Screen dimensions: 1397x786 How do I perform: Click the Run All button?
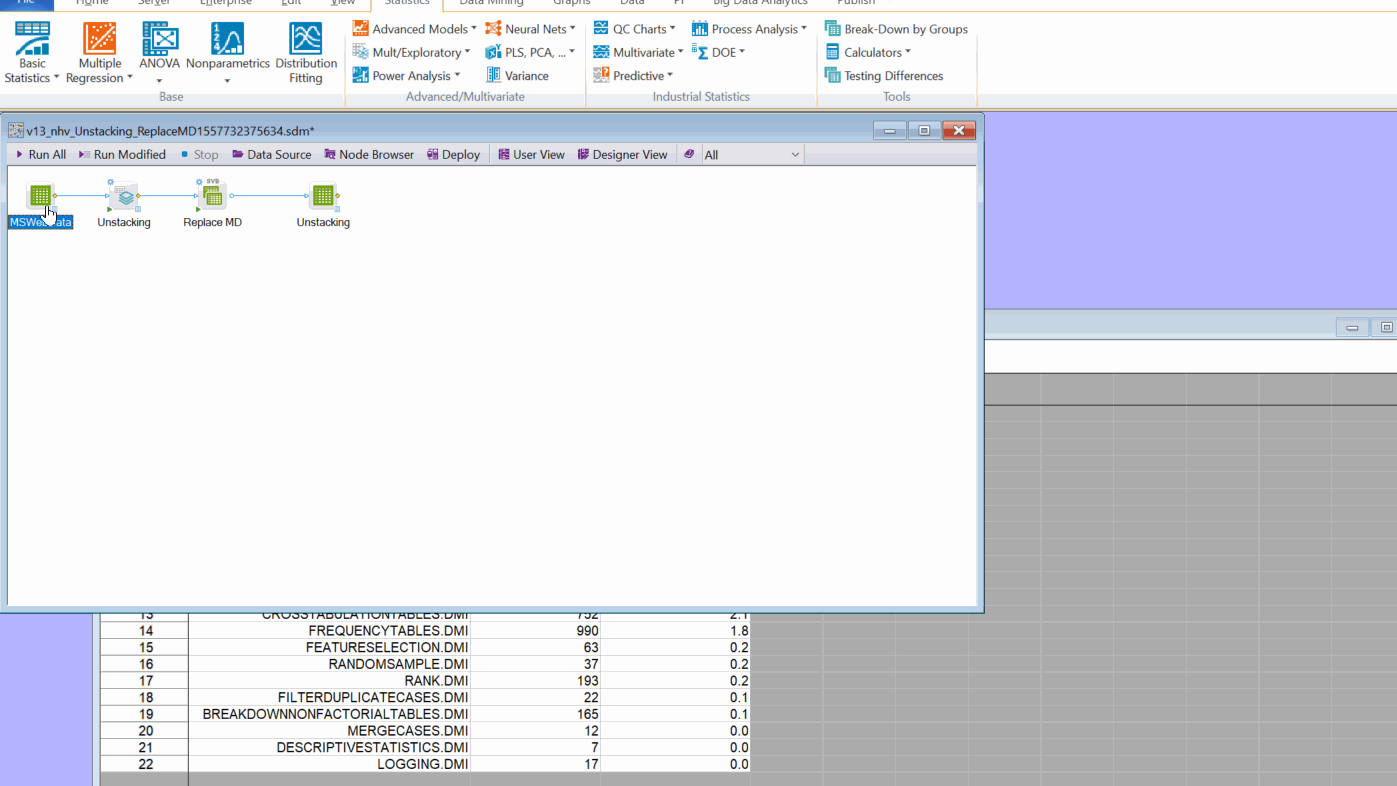(x=40, y=155)
